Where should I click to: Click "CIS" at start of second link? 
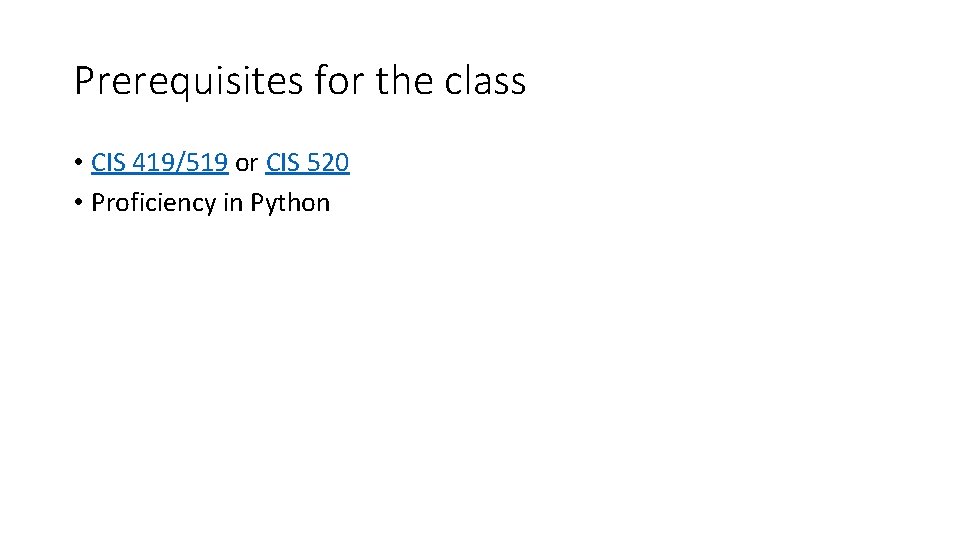pyautogui.click(x=284, y=163)
